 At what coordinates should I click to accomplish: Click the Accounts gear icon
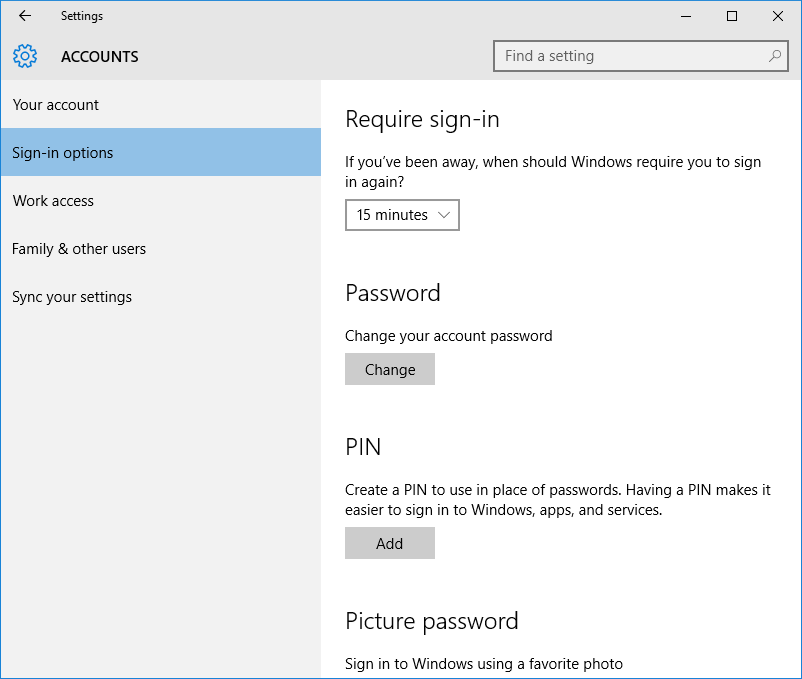pyautogui.click(x=25, y=56)
